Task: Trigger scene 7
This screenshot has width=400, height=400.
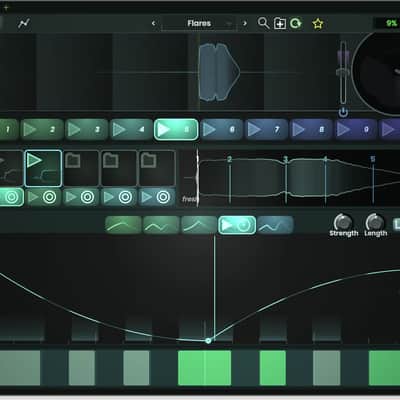Action: 266,129
